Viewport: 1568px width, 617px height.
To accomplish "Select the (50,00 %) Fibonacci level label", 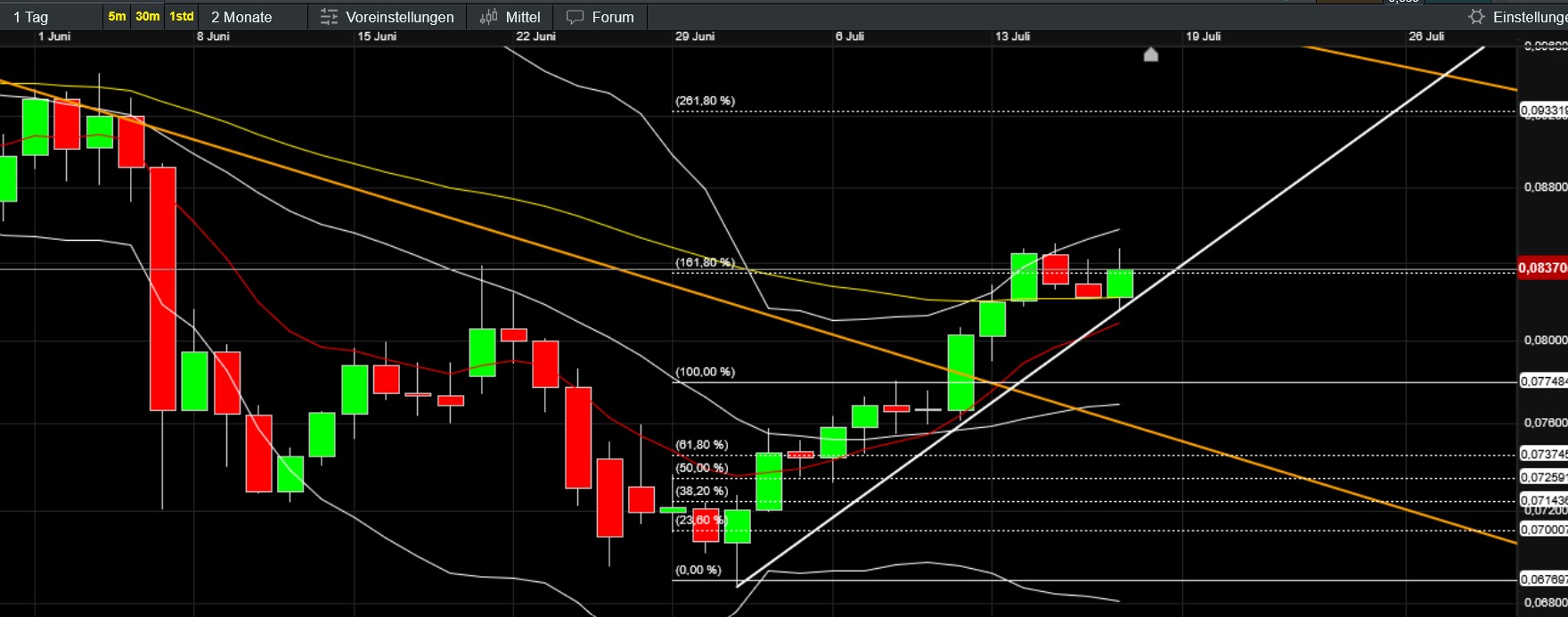I will 702,468.
